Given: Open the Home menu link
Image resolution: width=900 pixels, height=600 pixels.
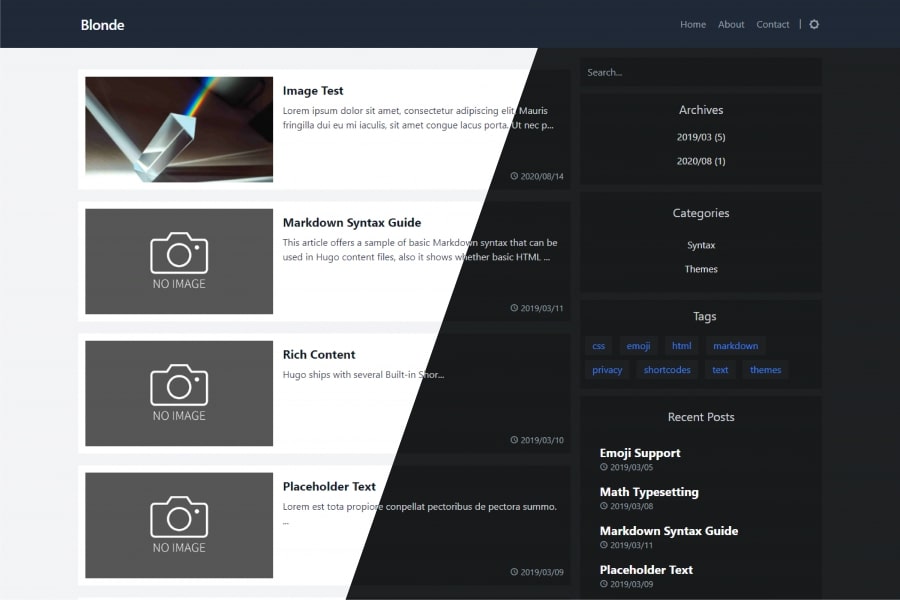Looking at the screenshot, I should pos(693,24).
